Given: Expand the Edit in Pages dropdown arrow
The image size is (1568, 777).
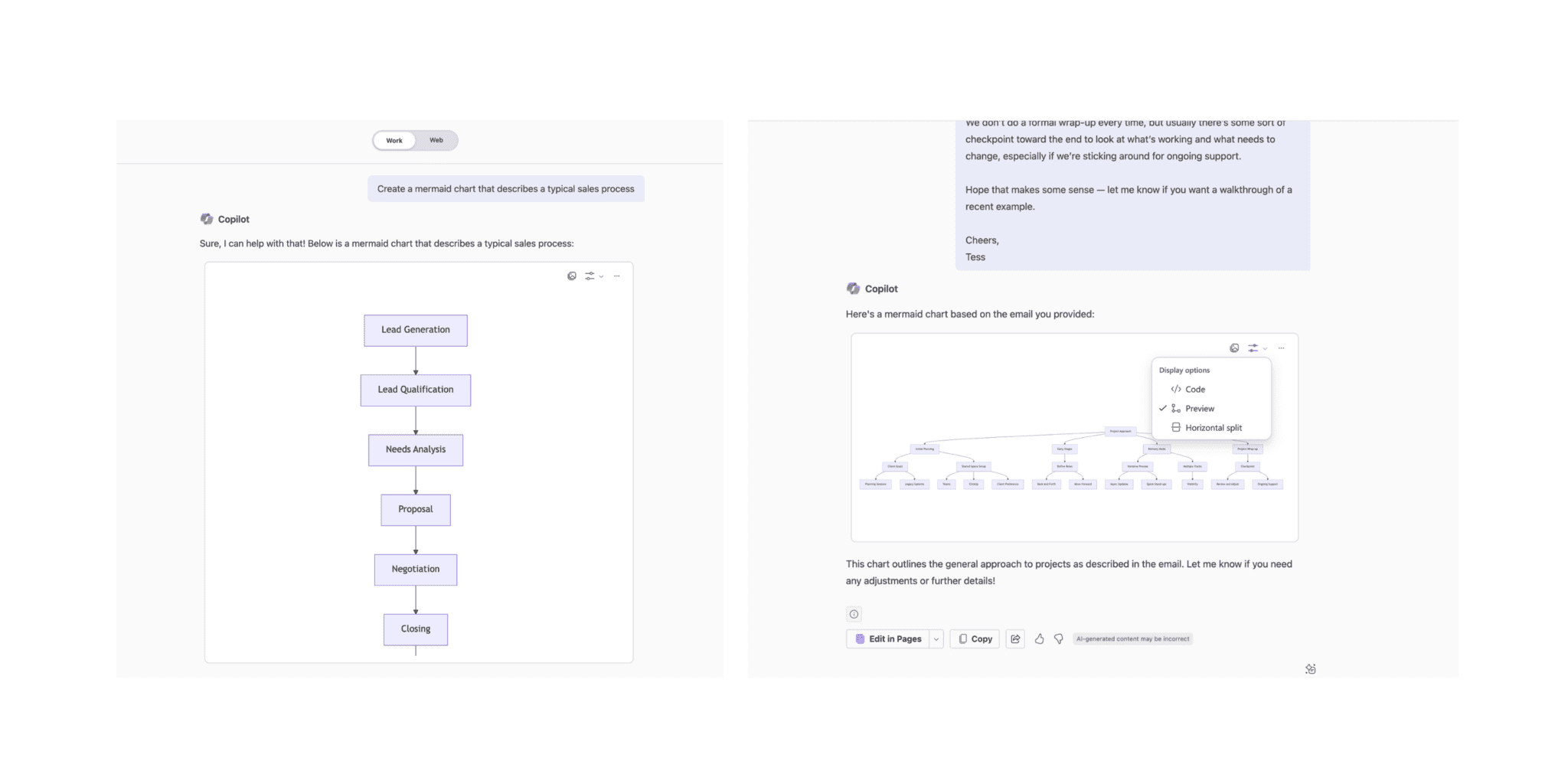Looking at the screenshot, I should [x=936, y=639].
